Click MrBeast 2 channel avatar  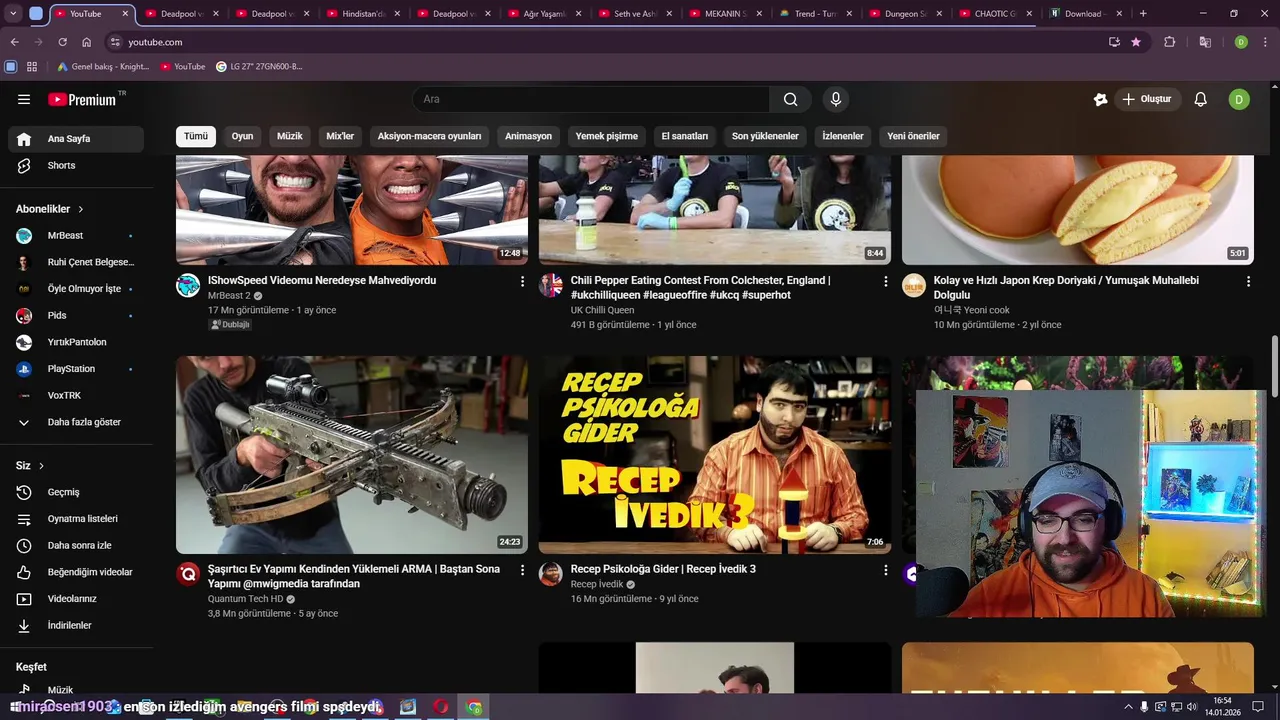point(188,285)
